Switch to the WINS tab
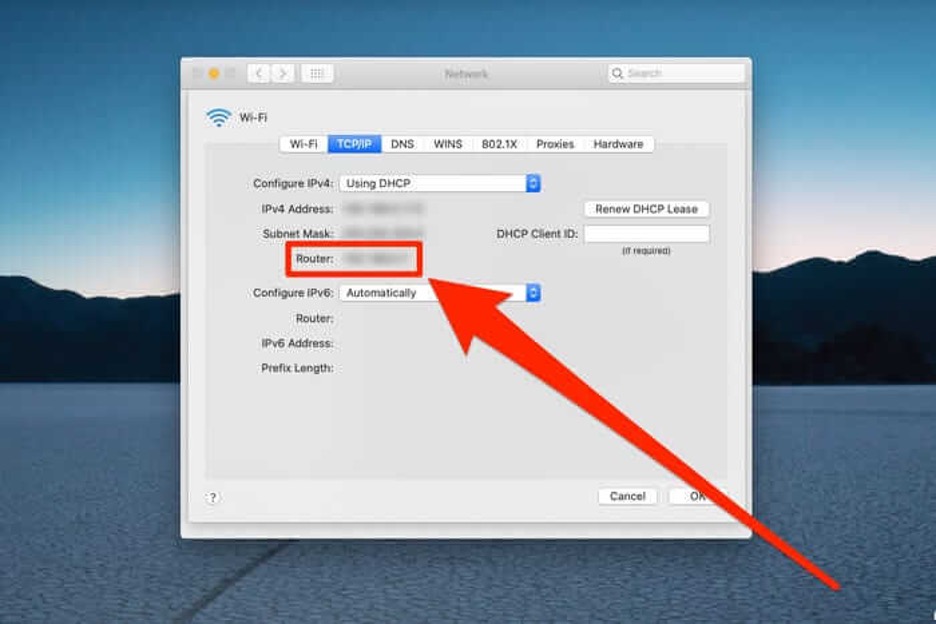The width and height of the screenshot is (936, 624). coord(448,144)
